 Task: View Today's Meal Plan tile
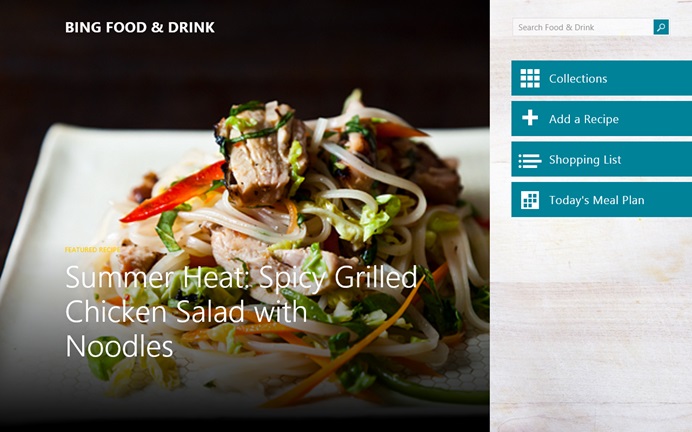pos(602,200)
